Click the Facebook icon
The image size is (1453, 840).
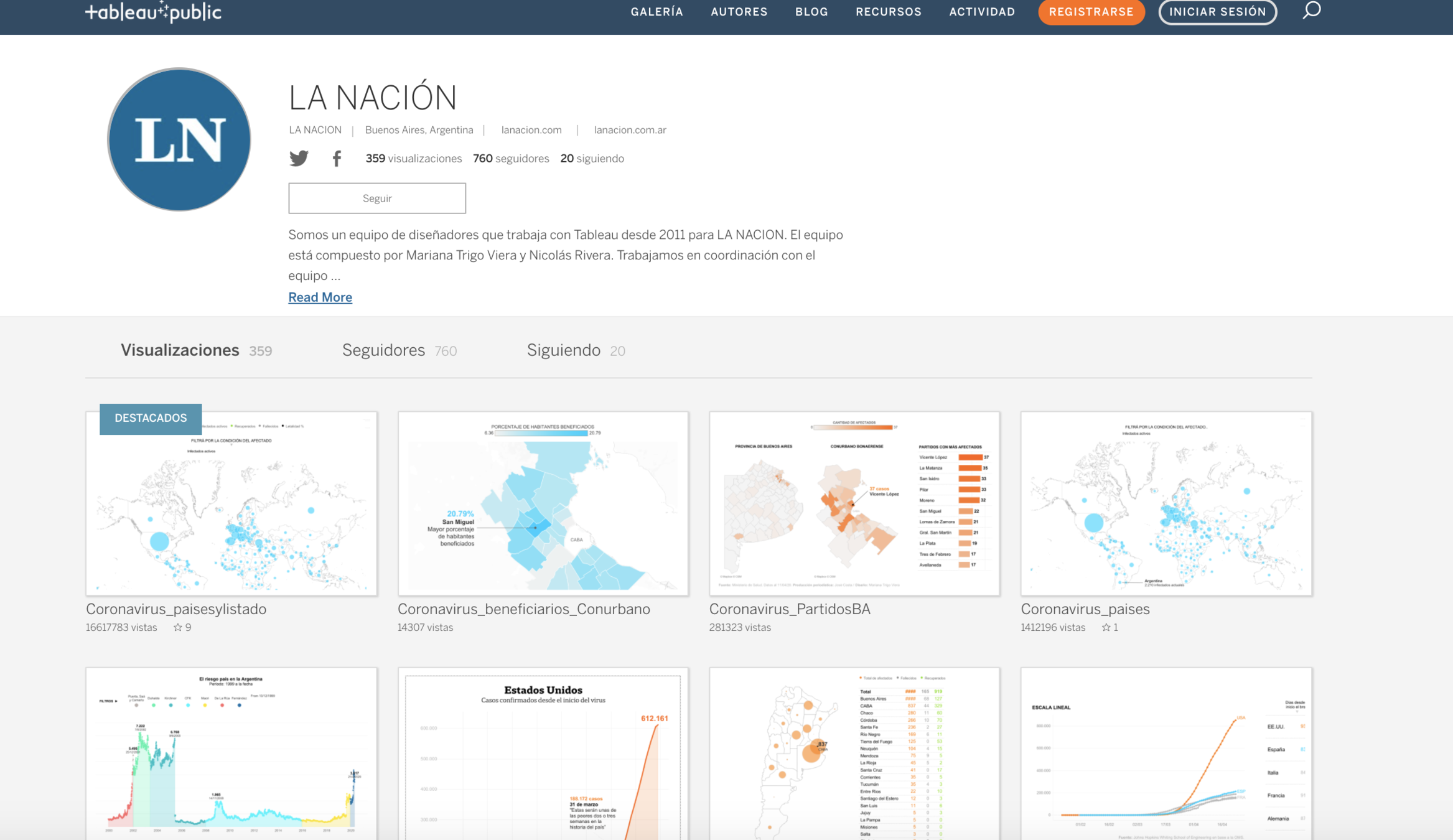tap(337, 159)
